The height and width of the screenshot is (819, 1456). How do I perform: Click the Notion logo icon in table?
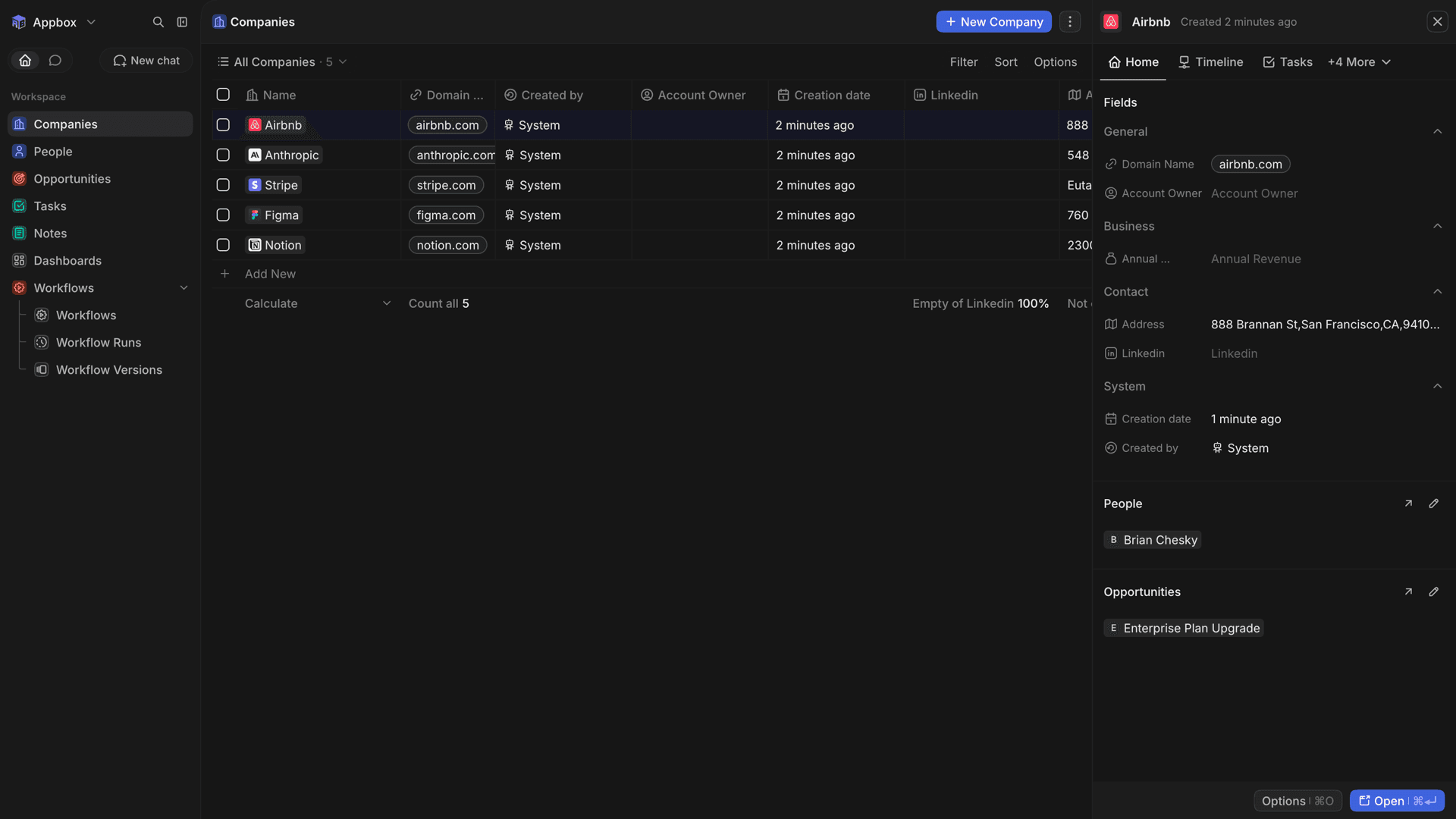tap(255, 245)
